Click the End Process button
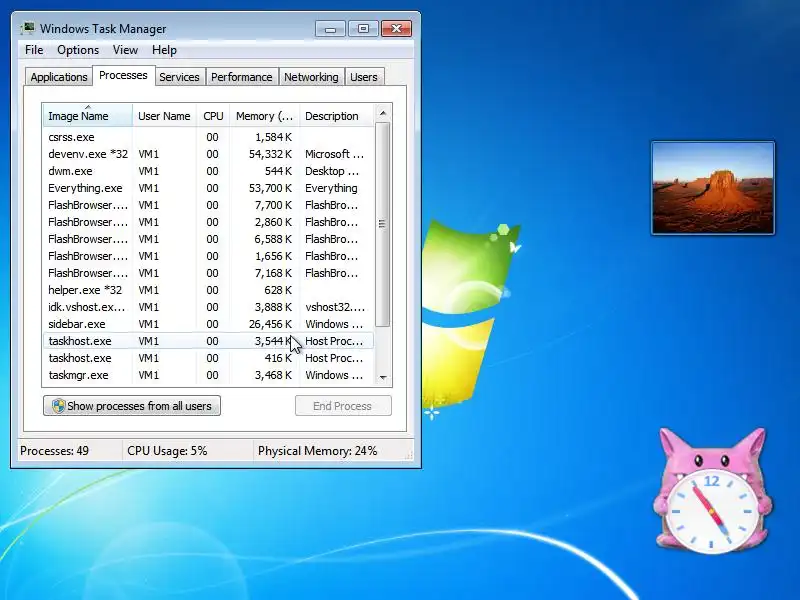This screenshot has width=800, height=600. pyautogui.click(x=343, y=406)
